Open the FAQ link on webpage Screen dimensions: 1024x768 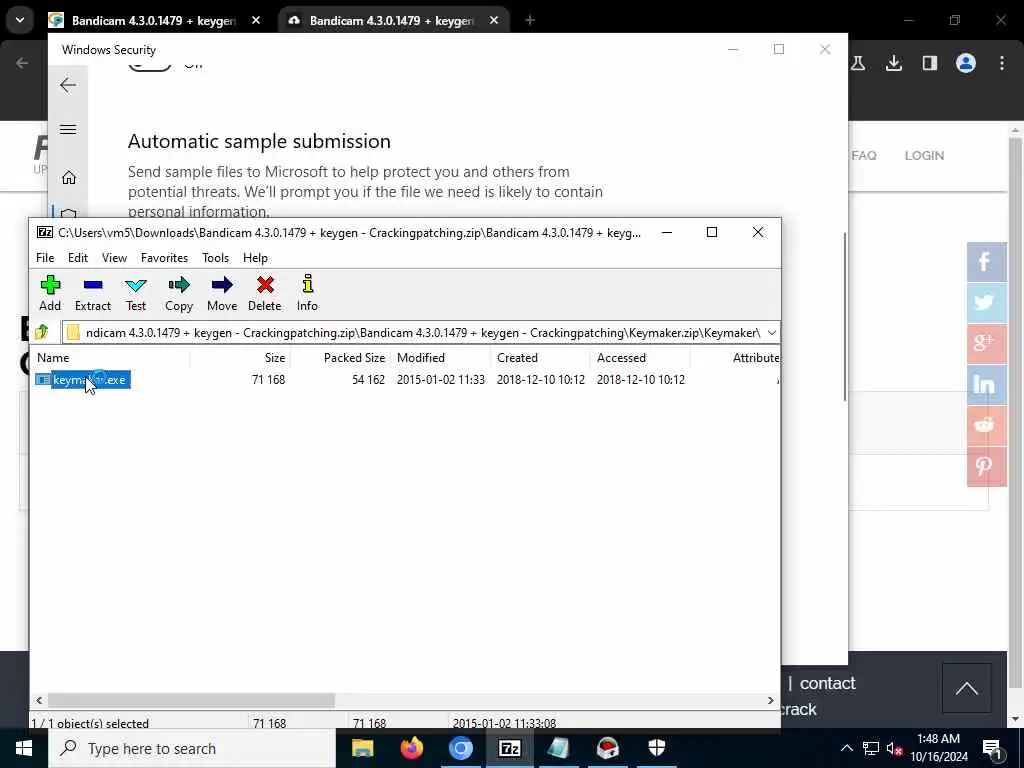pyautogui.click(x=863, y=155)
